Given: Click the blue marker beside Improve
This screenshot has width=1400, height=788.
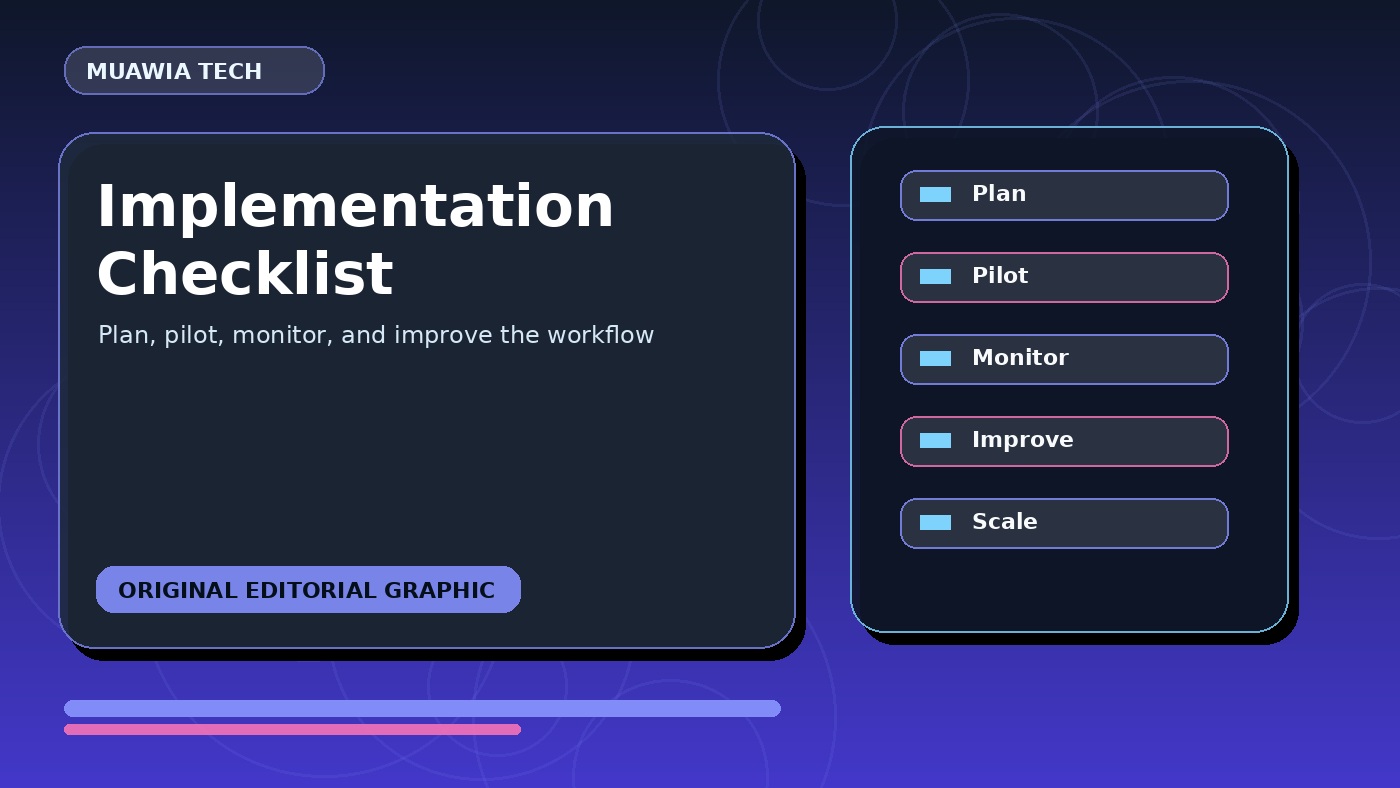Looking at the screenshot, I should point(935,441).
